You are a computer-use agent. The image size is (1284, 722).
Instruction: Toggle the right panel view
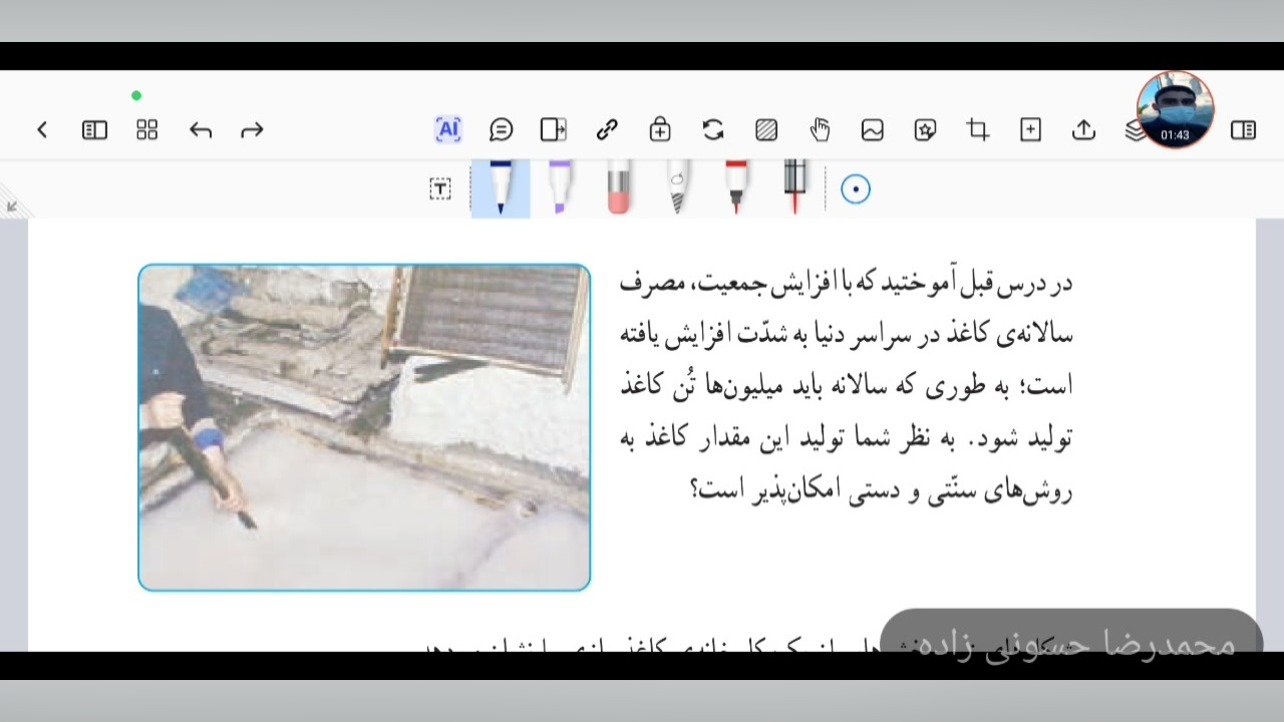click(x=1242, y=130)
